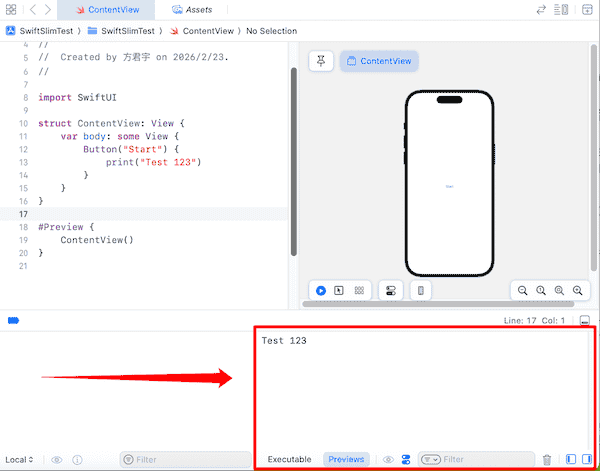Switch to the Assets tab
The image size is (600, 471).
pyautogui.click(x=192, y=9)
